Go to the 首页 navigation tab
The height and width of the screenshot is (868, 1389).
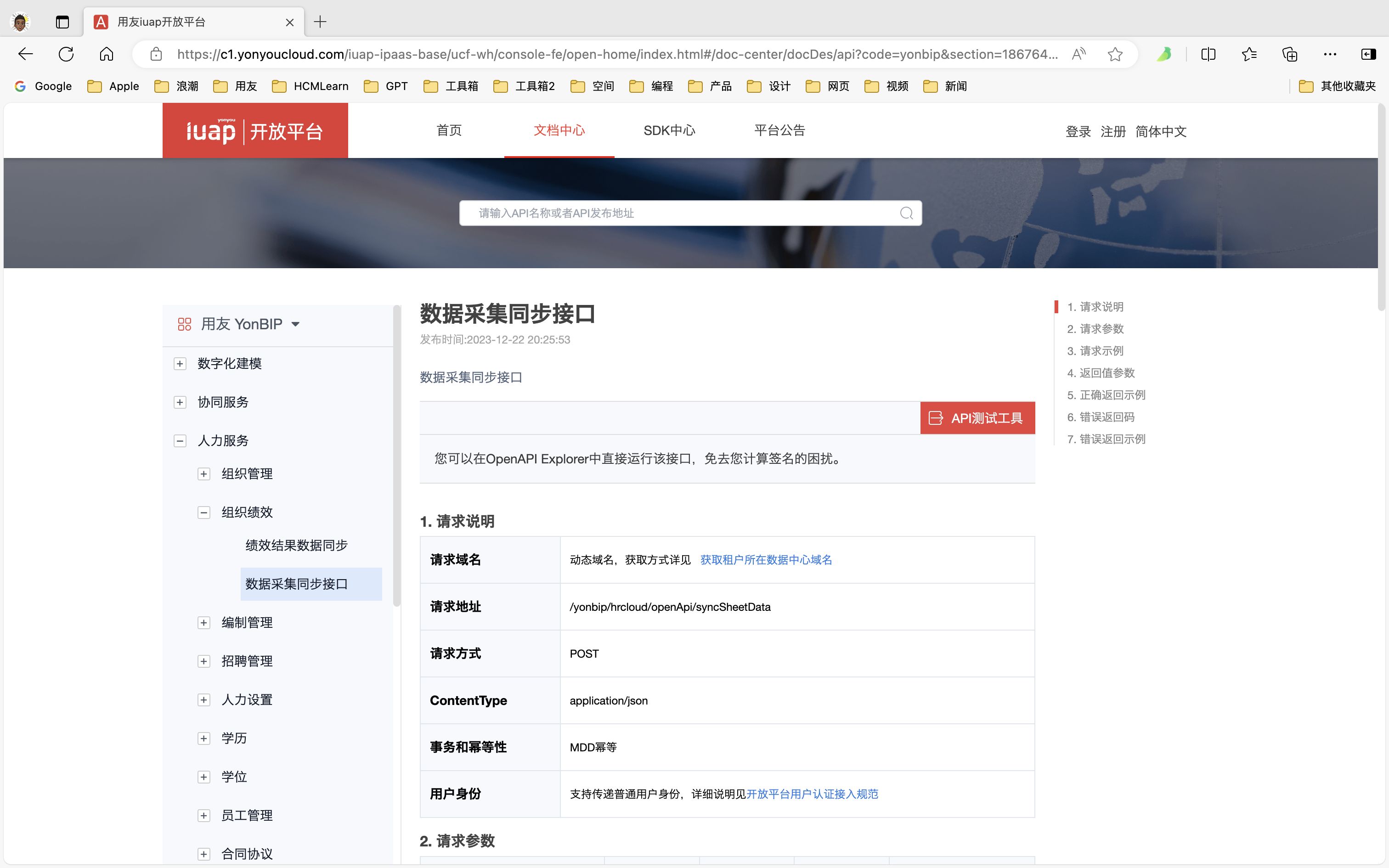click(x=449, y=130)
